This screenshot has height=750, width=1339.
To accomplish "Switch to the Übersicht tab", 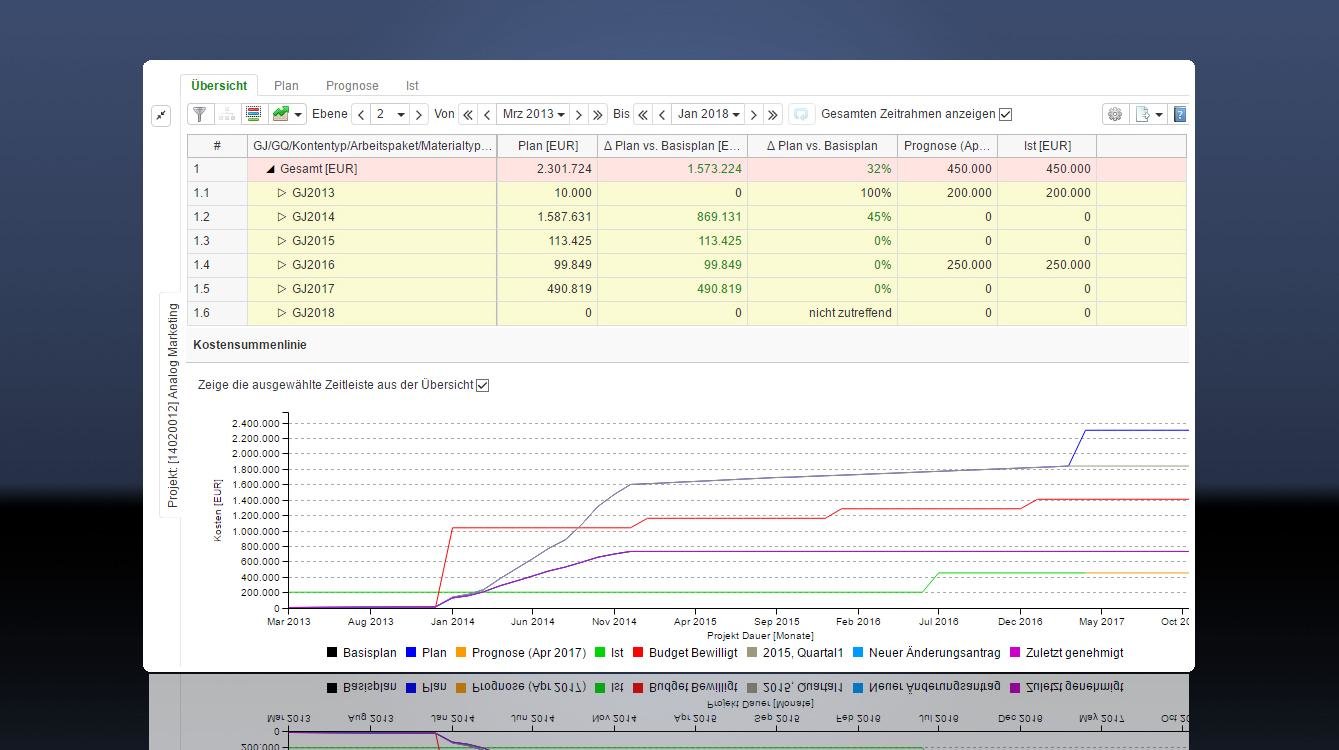I will coord(219,86).
